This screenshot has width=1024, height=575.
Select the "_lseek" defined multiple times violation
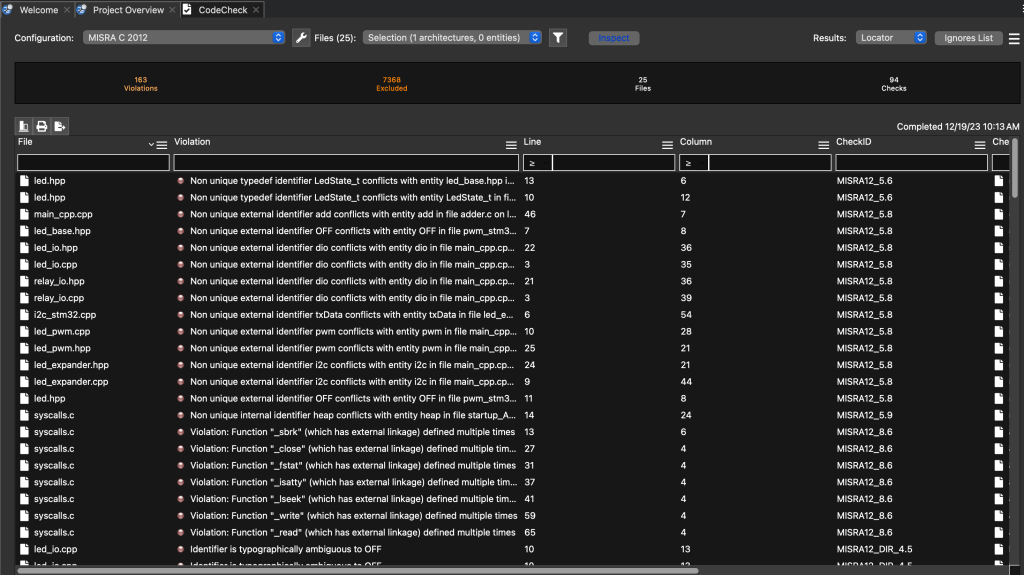coord(353,499)
